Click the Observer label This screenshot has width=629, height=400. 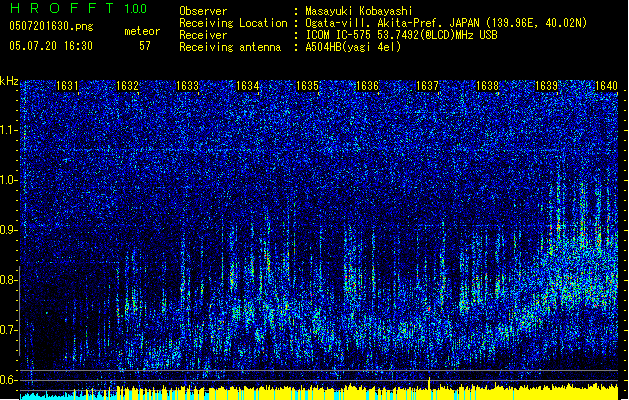click(203, 11)
